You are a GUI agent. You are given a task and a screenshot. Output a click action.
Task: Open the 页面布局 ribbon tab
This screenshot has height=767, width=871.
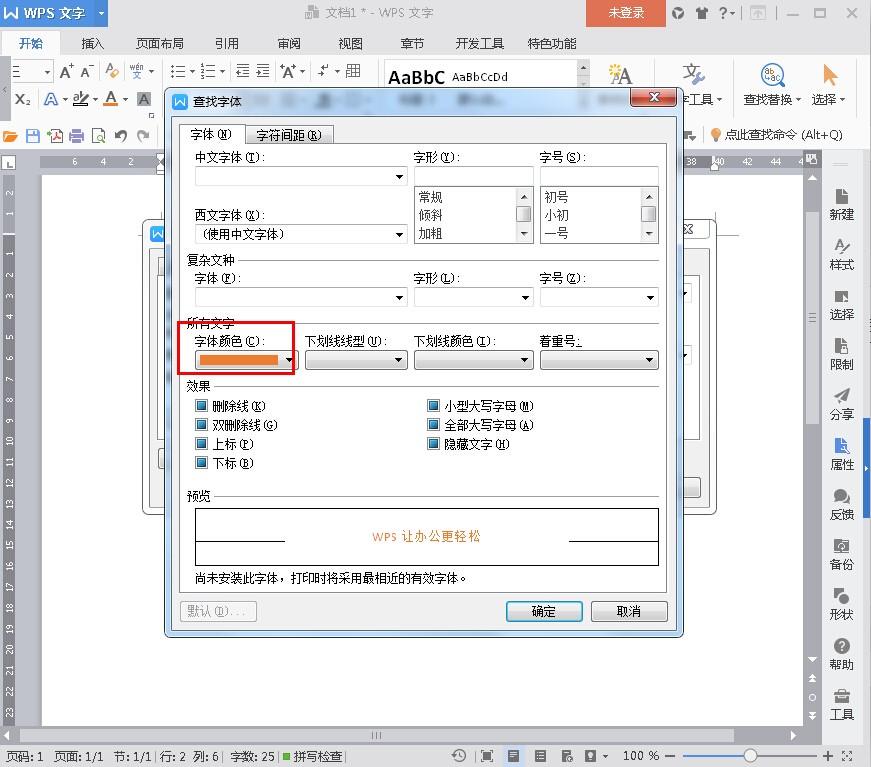(159, 43)
